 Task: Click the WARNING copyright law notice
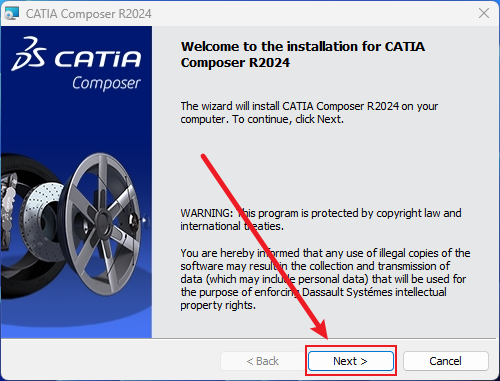(321, 220)
